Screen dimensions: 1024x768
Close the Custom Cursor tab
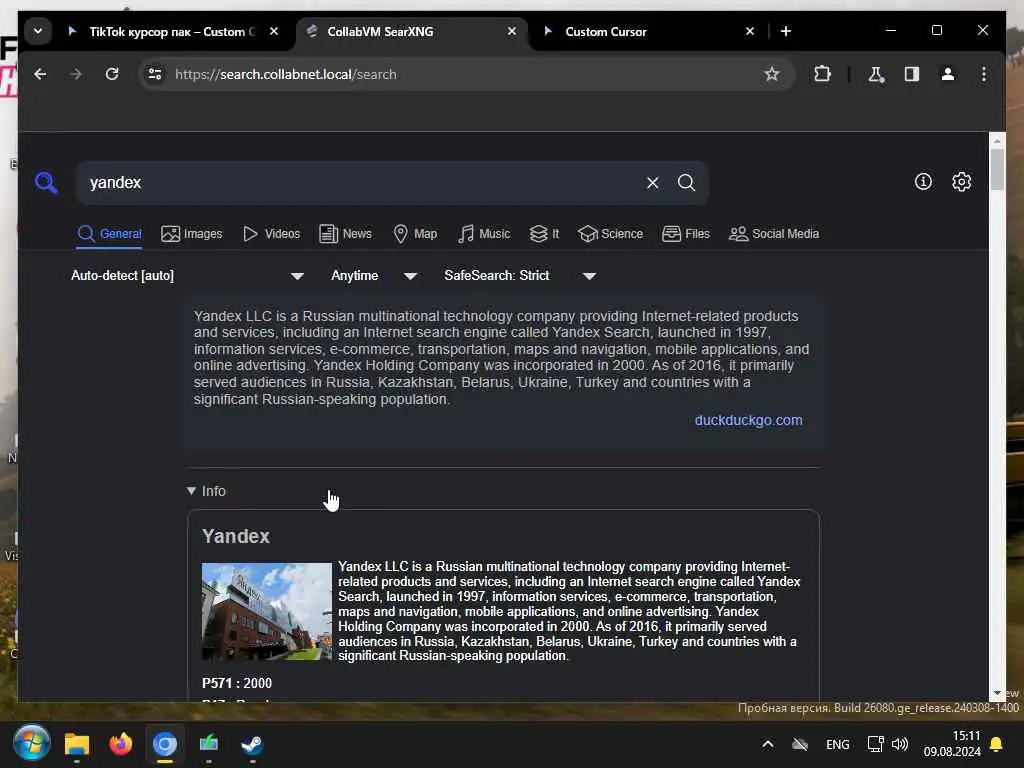click(x=750, y=31)
